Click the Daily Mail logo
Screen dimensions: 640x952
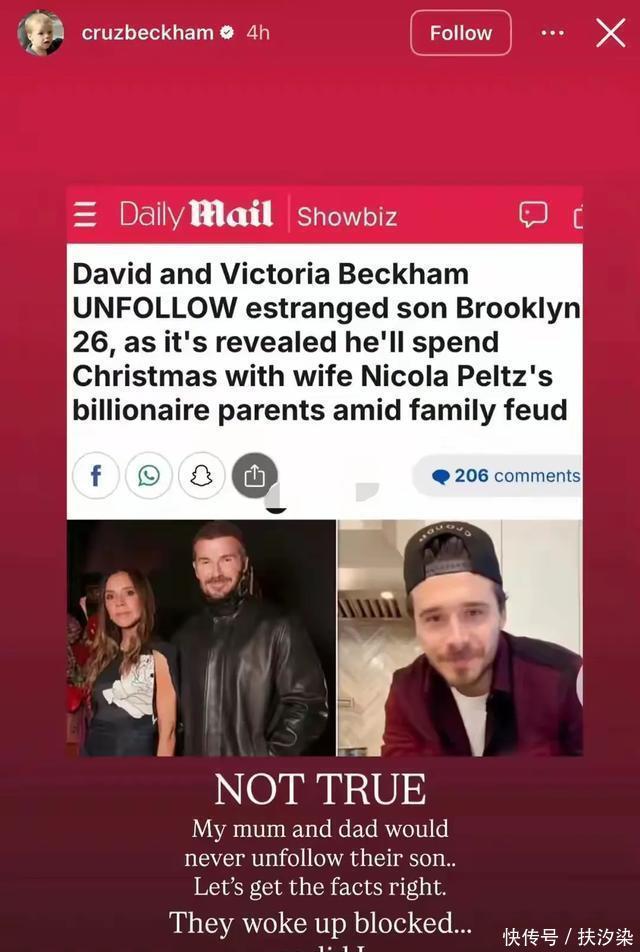click(196, 214)
